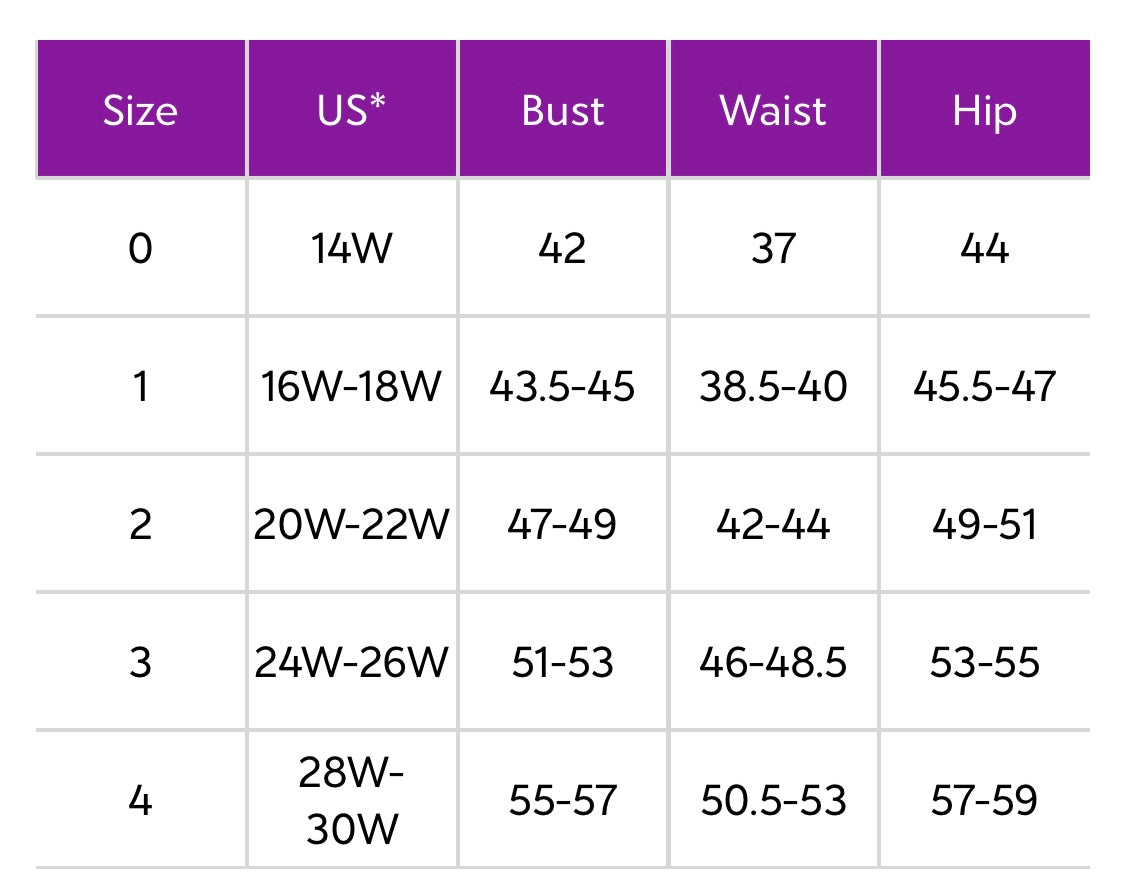
Task: Click waist measurement 50.5-53
Action: [773, 800]
